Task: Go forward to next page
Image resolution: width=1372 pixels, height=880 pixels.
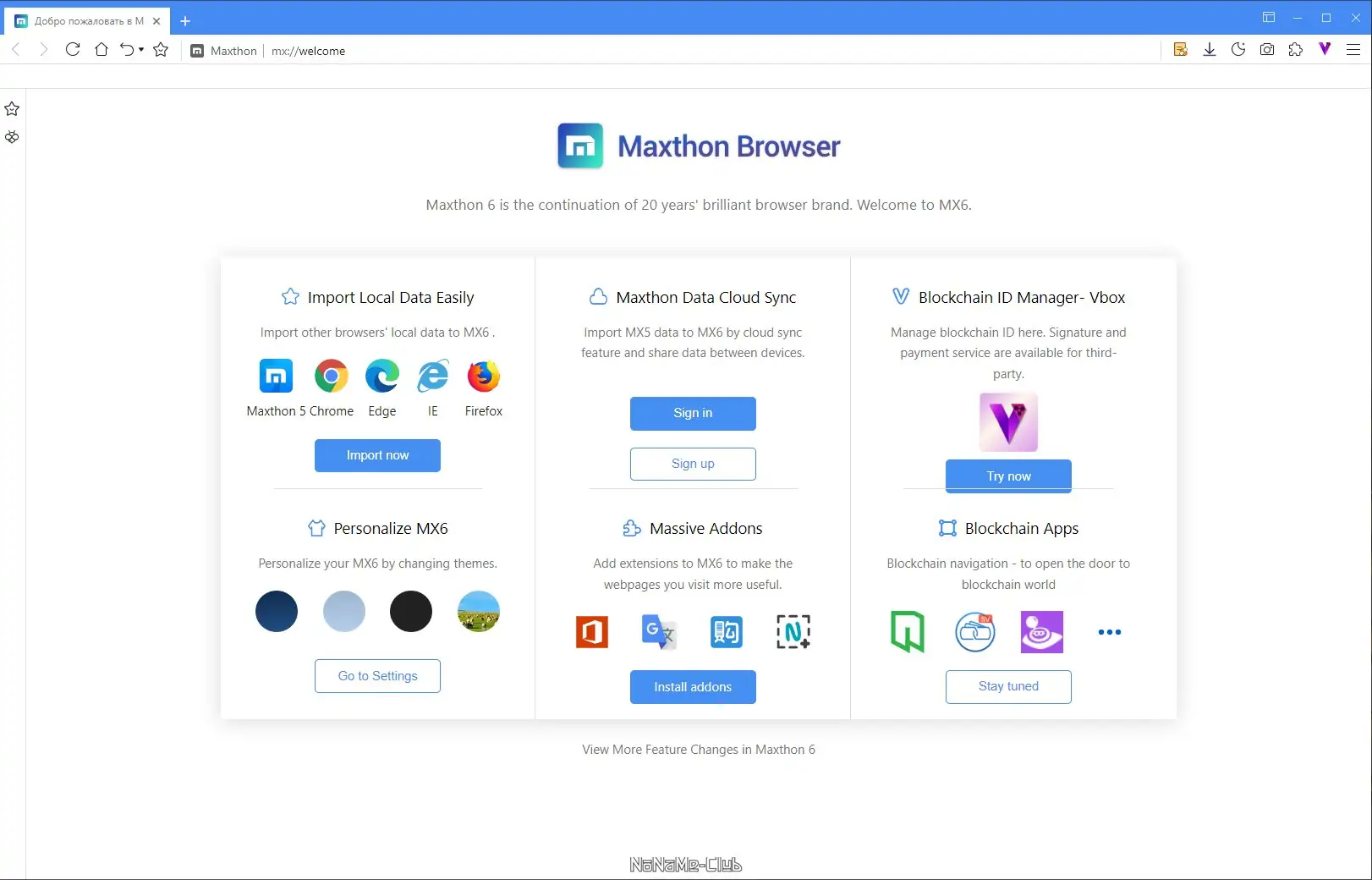Action: (44, 50)
